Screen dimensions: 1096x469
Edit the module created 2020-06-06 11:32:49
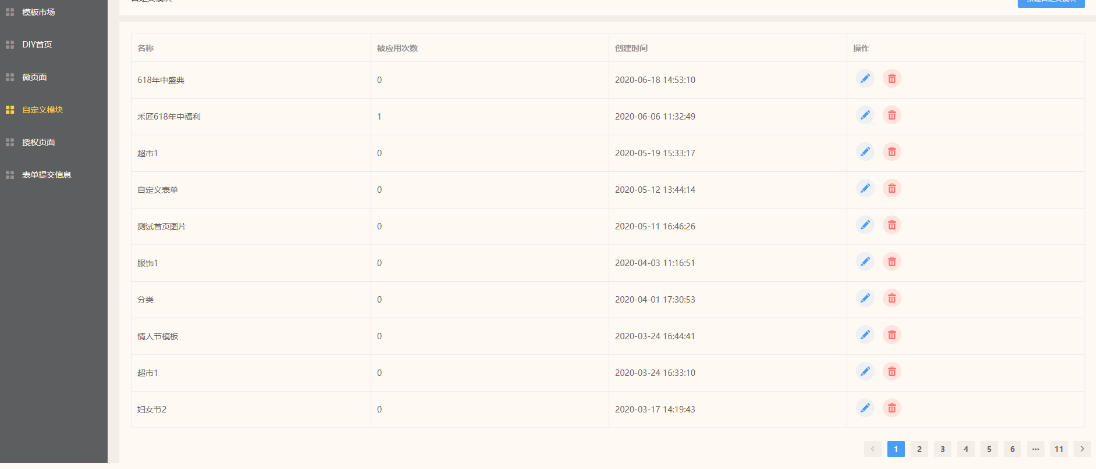pyautogui.click(x=865, y=115)
